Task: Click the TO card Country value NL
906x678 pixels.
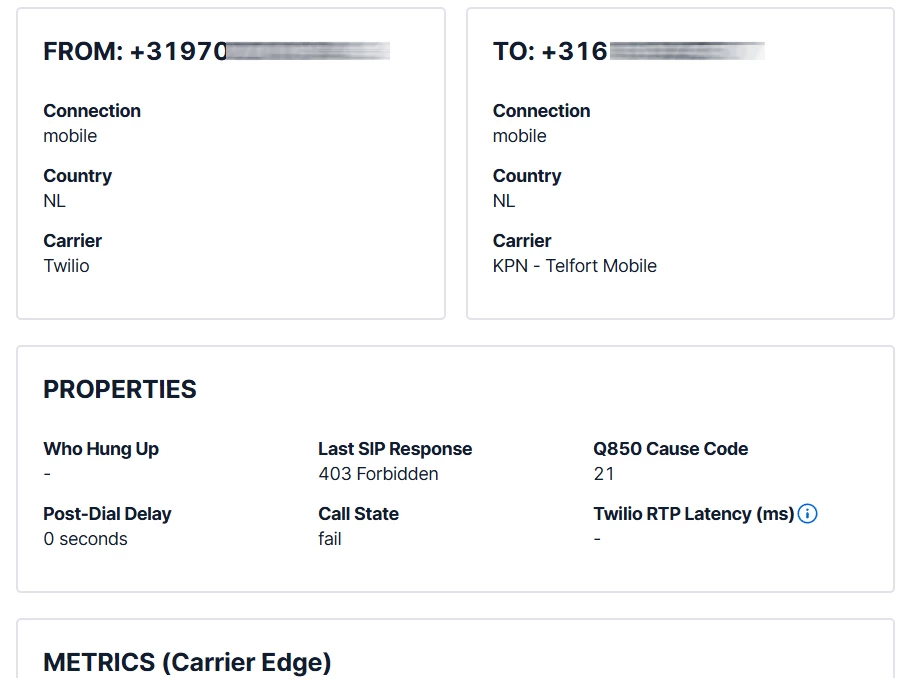Action: click(504, 201)
